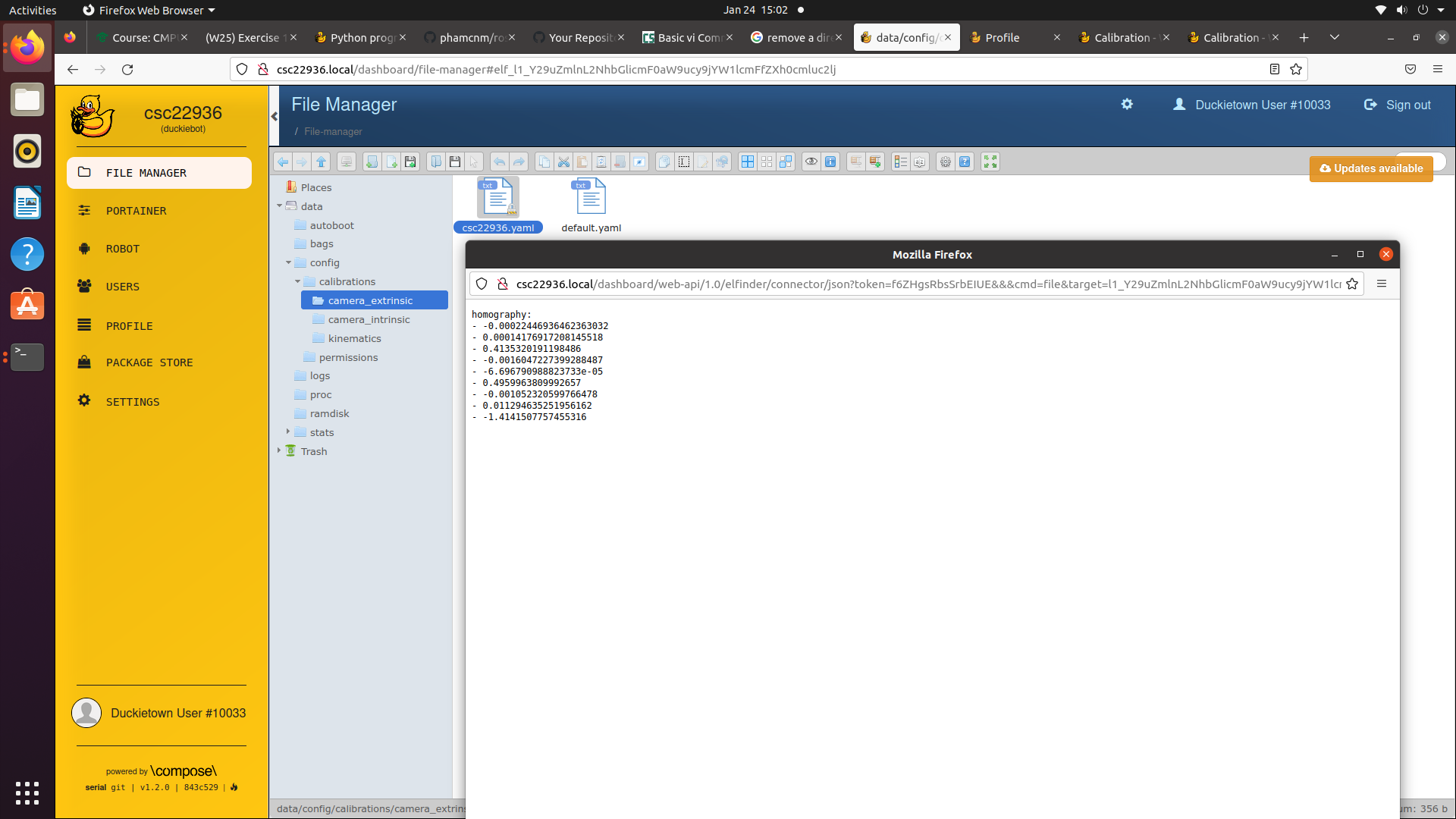Toggle the preview eye icon
The image size is (1456, 819).
pyautogui.click(x=811, y=162)
